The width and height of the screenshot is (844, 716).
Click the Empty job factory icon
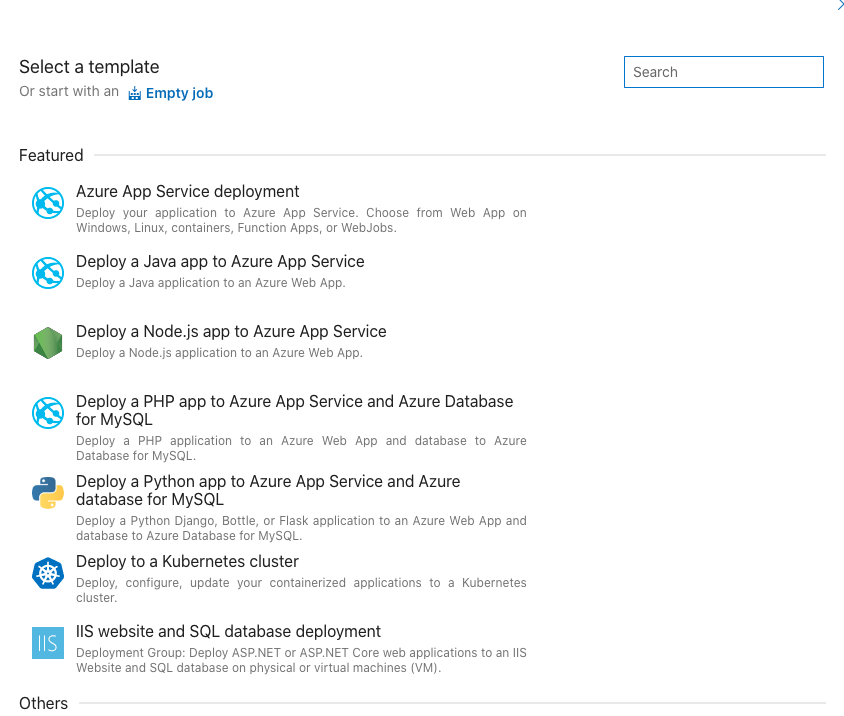135,94
